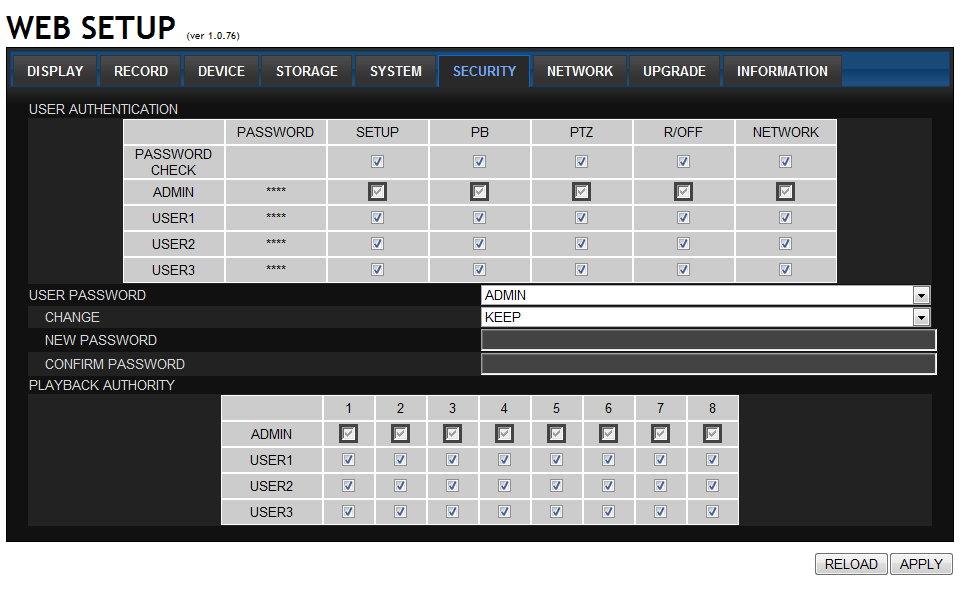Click ADMIN playback authority channel 5 checkbox

[556, 434]
